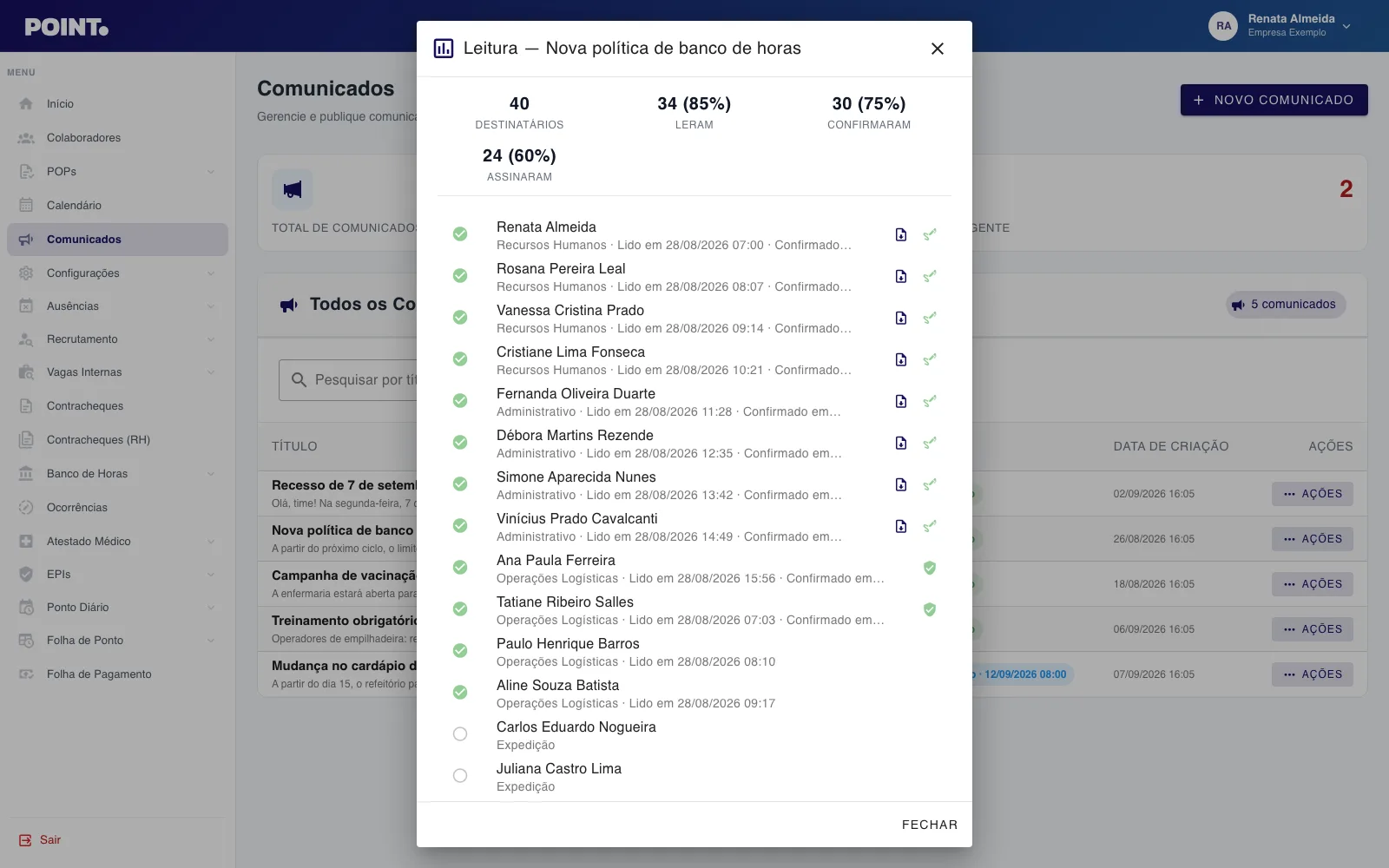1389x868 pixels.
Task: Open signature icon for Fernanda Oliveira Duarte
Action: tap(930, 401)
